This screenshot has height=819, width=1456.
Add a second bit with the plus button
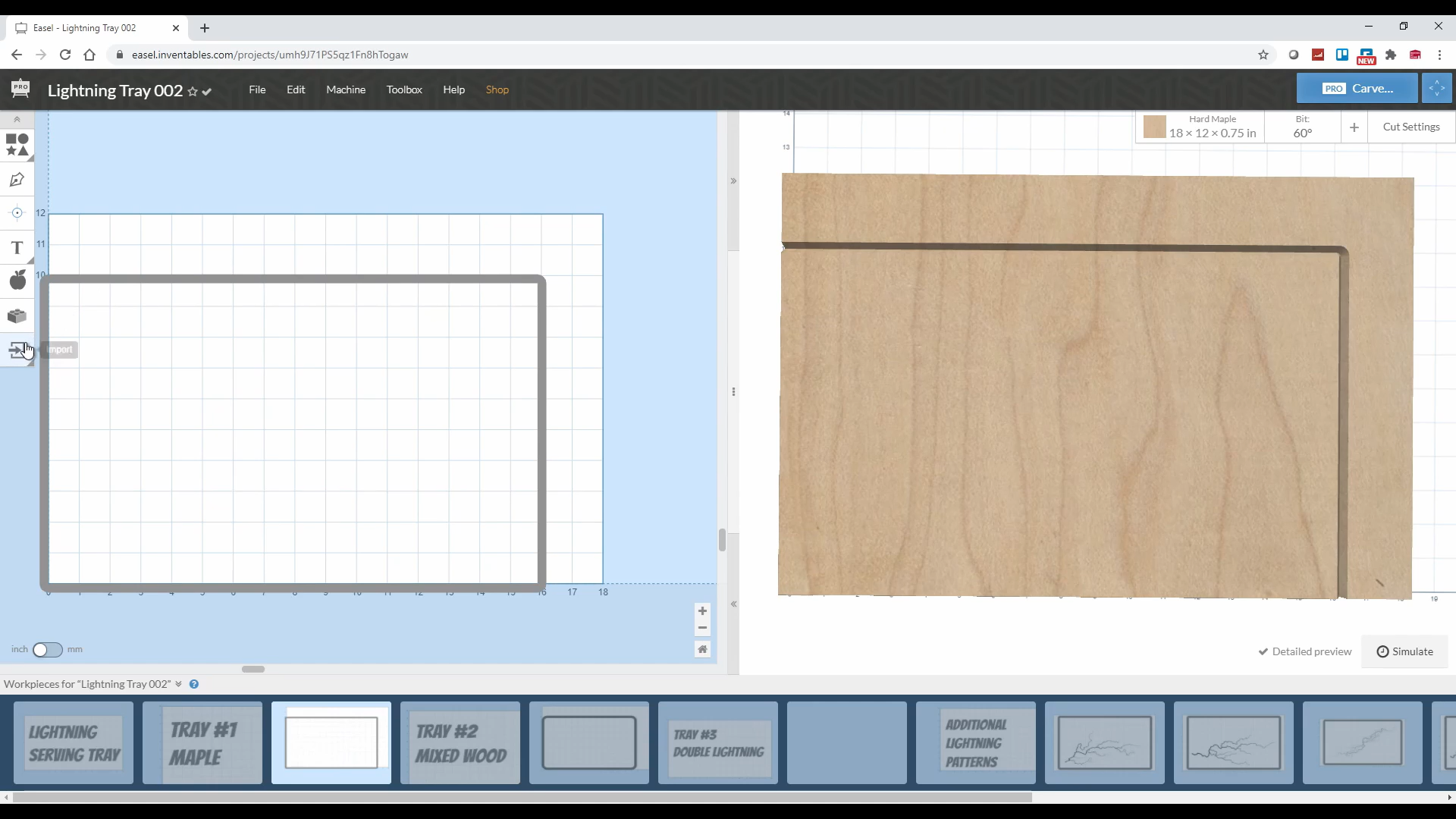1354,127
